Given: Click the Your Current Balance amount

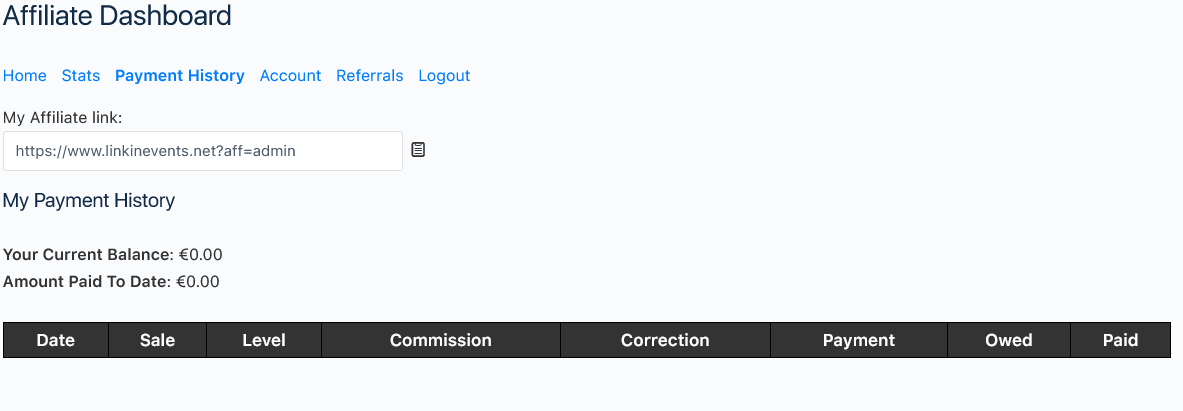Looking at the screenshot, I should click(x=201, y=255).
